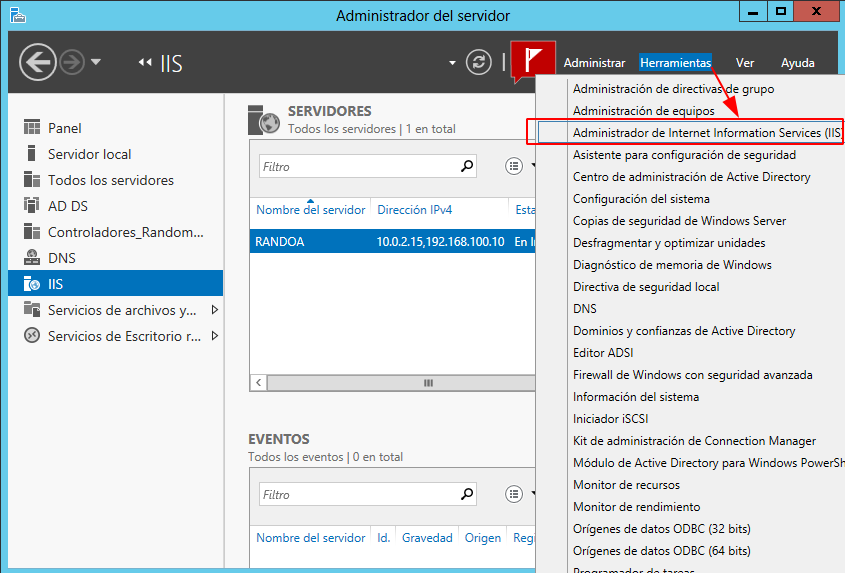Viewport: 845px width, 573px height.
Task: Click the breadcrumb double-chevron before IIS
Action: pos(144,63)
